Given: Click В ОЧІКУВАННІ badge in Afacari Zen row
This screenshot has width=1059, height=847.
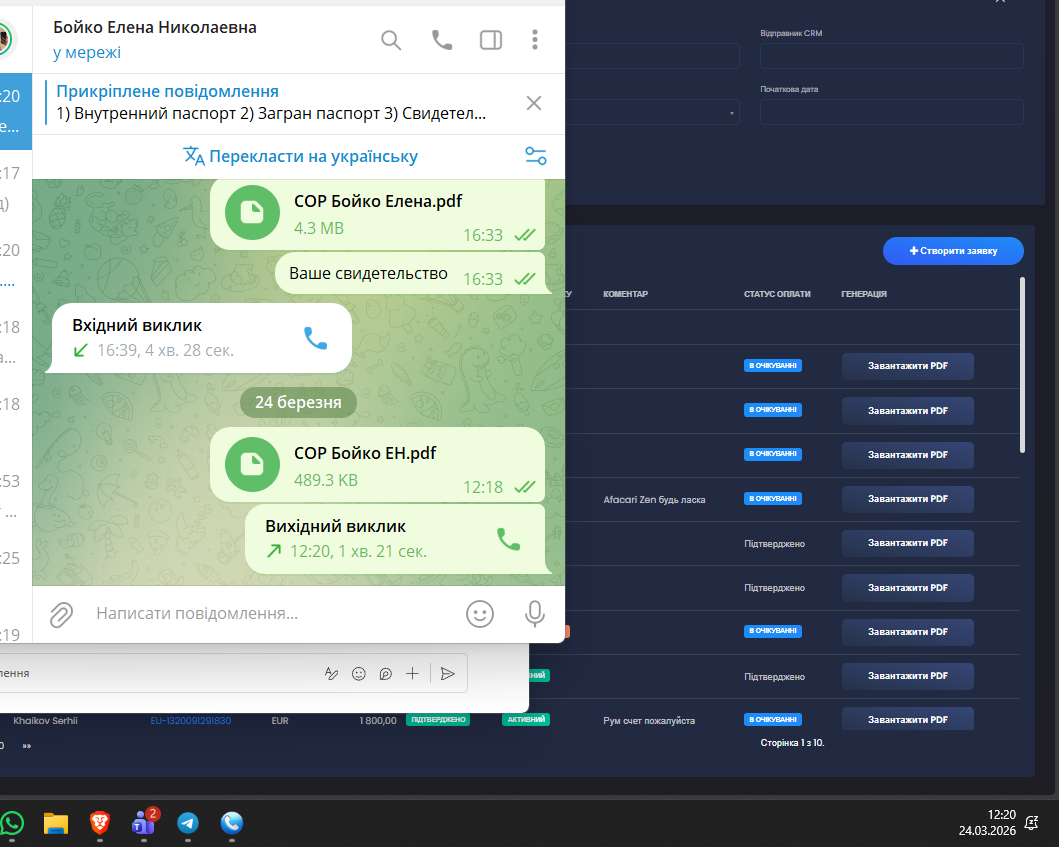Looking at the screenshot, I should [773, 498].
